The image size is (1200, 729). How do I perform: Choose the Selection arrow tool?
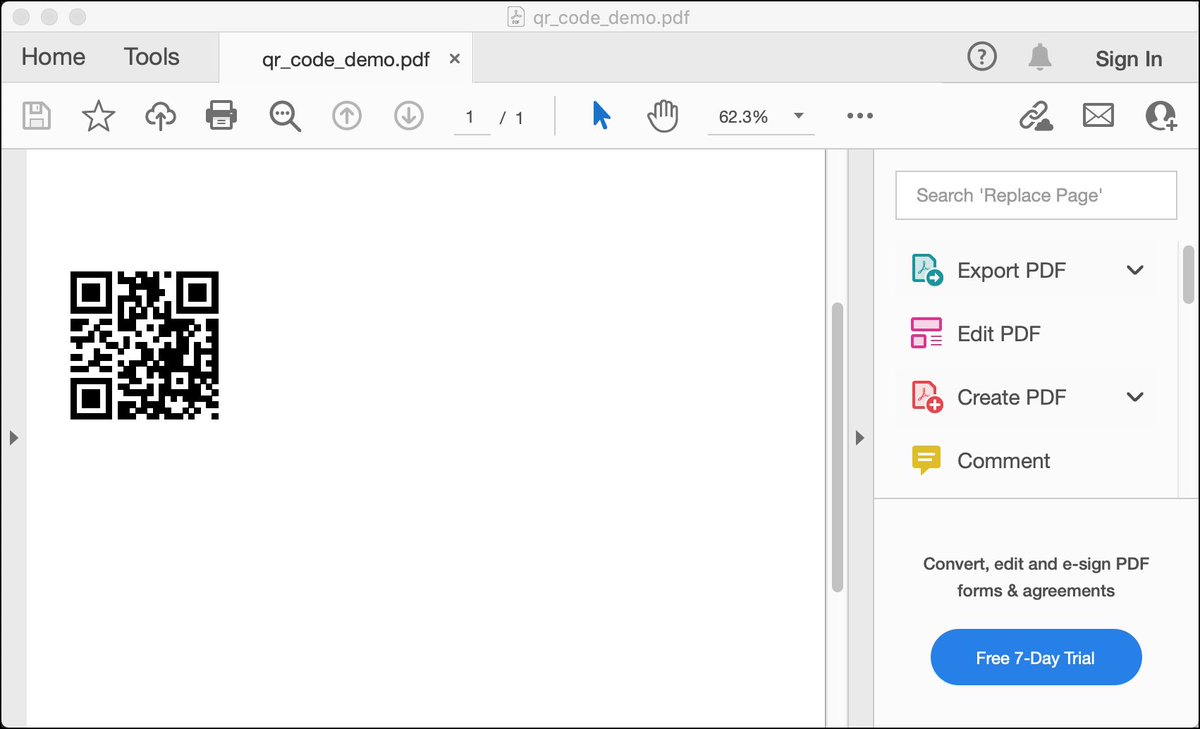point(601,116)
